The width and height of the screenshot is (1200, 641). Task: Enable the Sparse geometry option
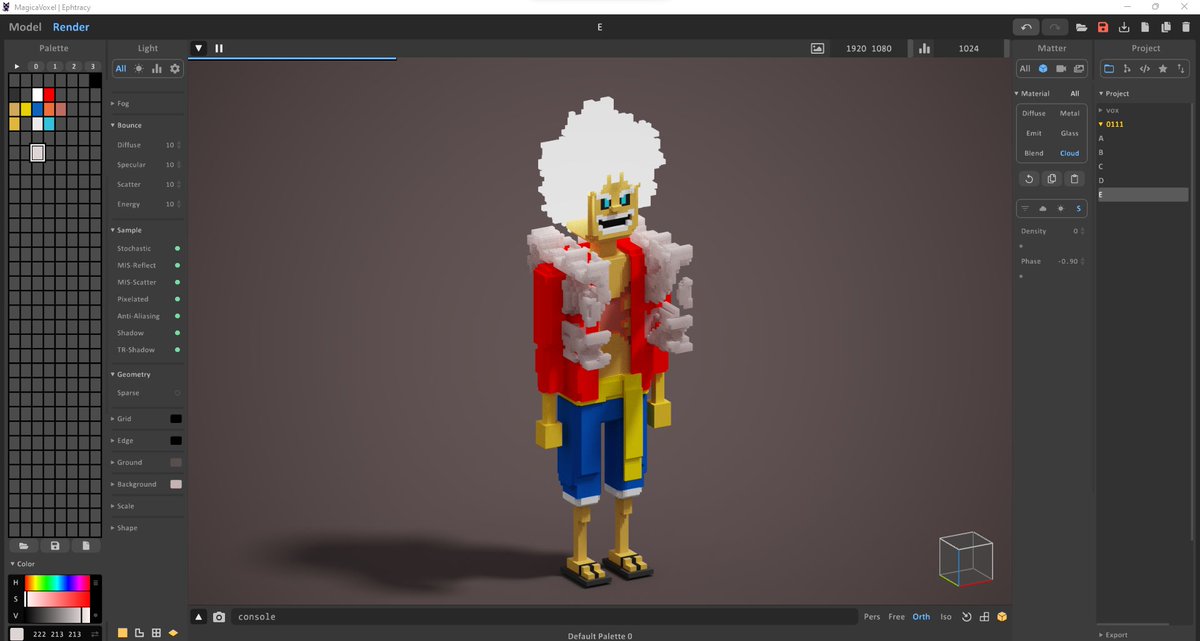tap(178, 393)
